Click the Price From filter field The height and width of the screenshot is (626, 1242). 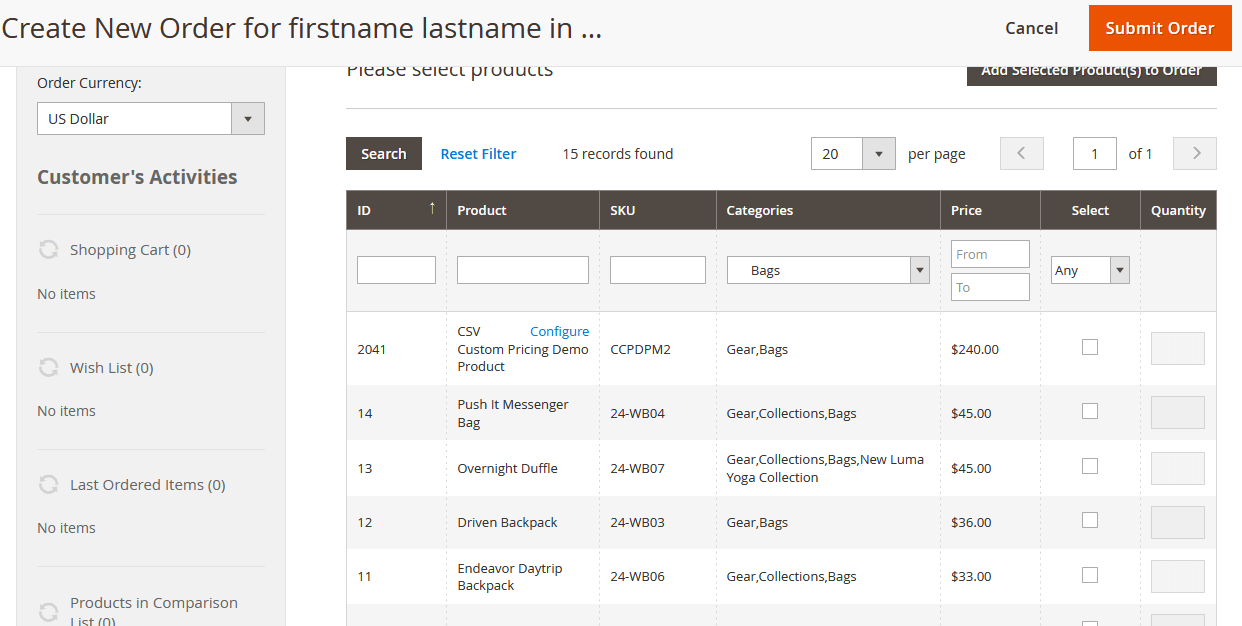click(989, 254)
